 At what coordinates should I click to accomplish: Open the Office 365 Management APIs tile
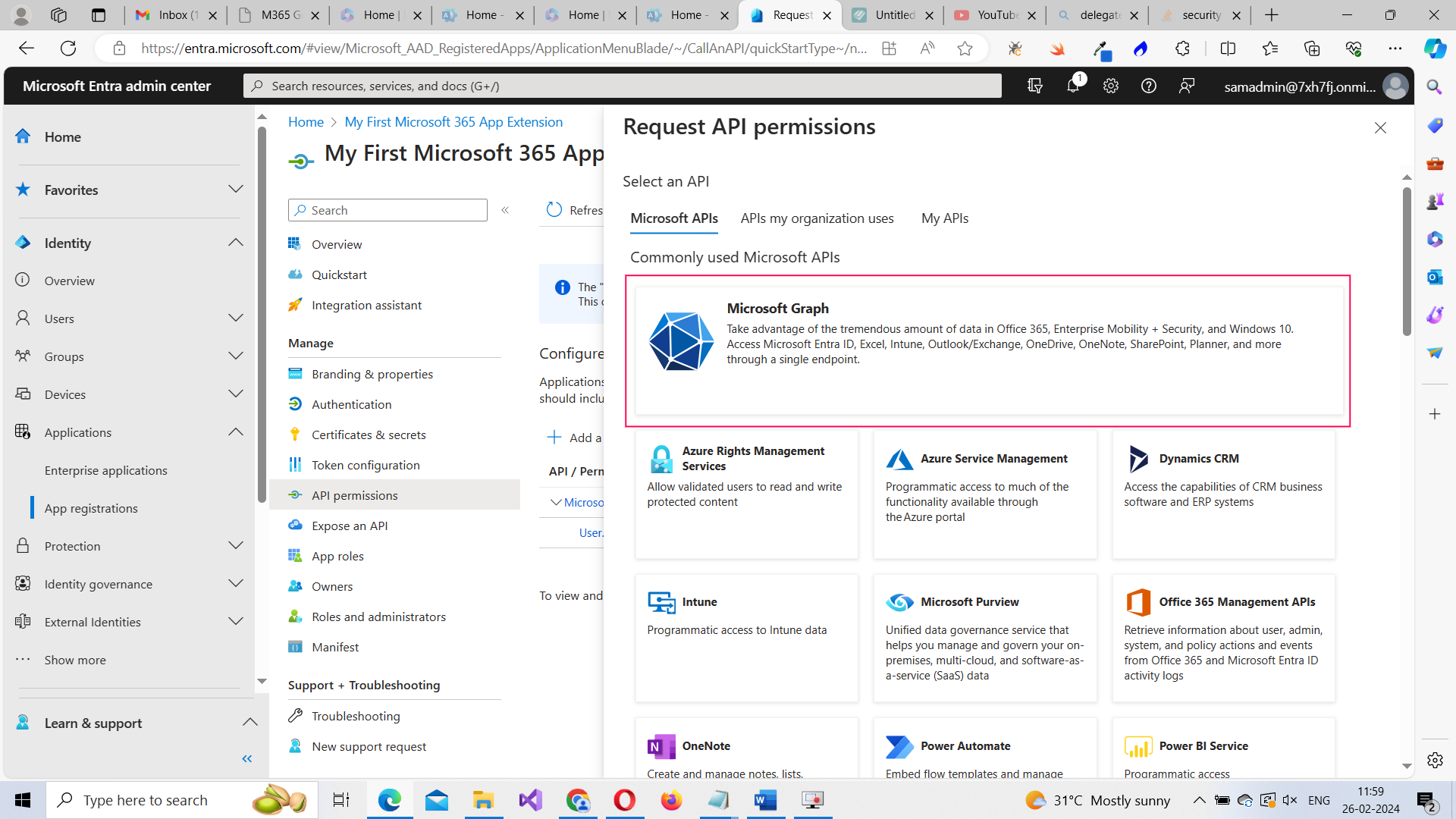tap(1222, 637)
